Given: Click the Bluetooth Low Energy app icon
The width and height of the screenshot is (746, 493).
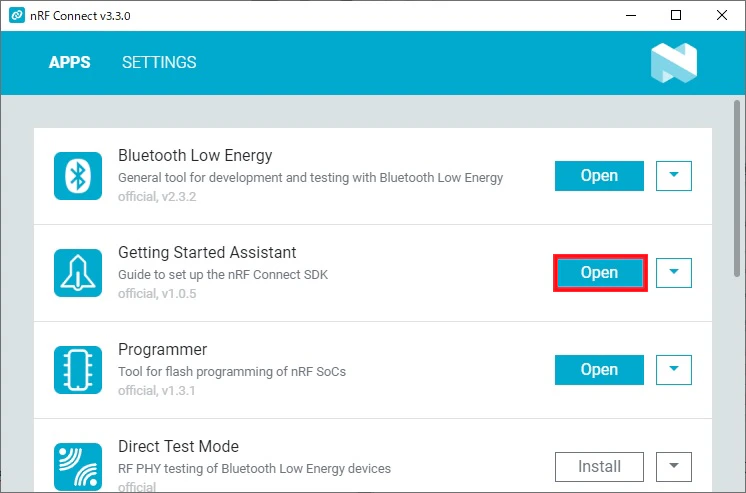Looking at the screenshot, I should [x=78, y=176].
